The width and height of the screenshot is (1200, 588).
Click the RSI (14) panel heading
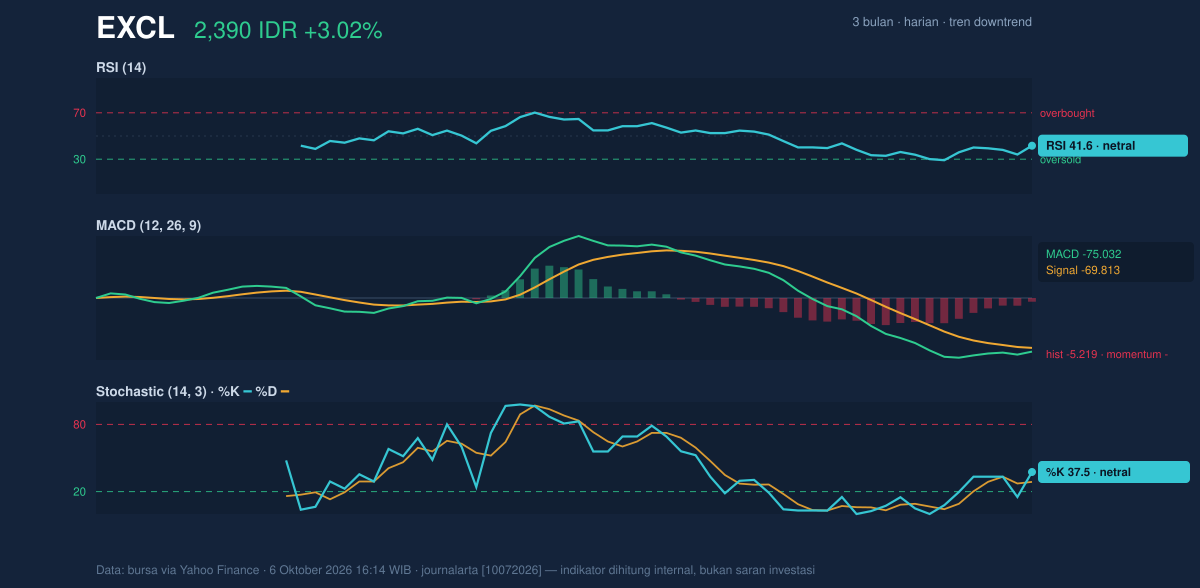[x=121, y=67]
